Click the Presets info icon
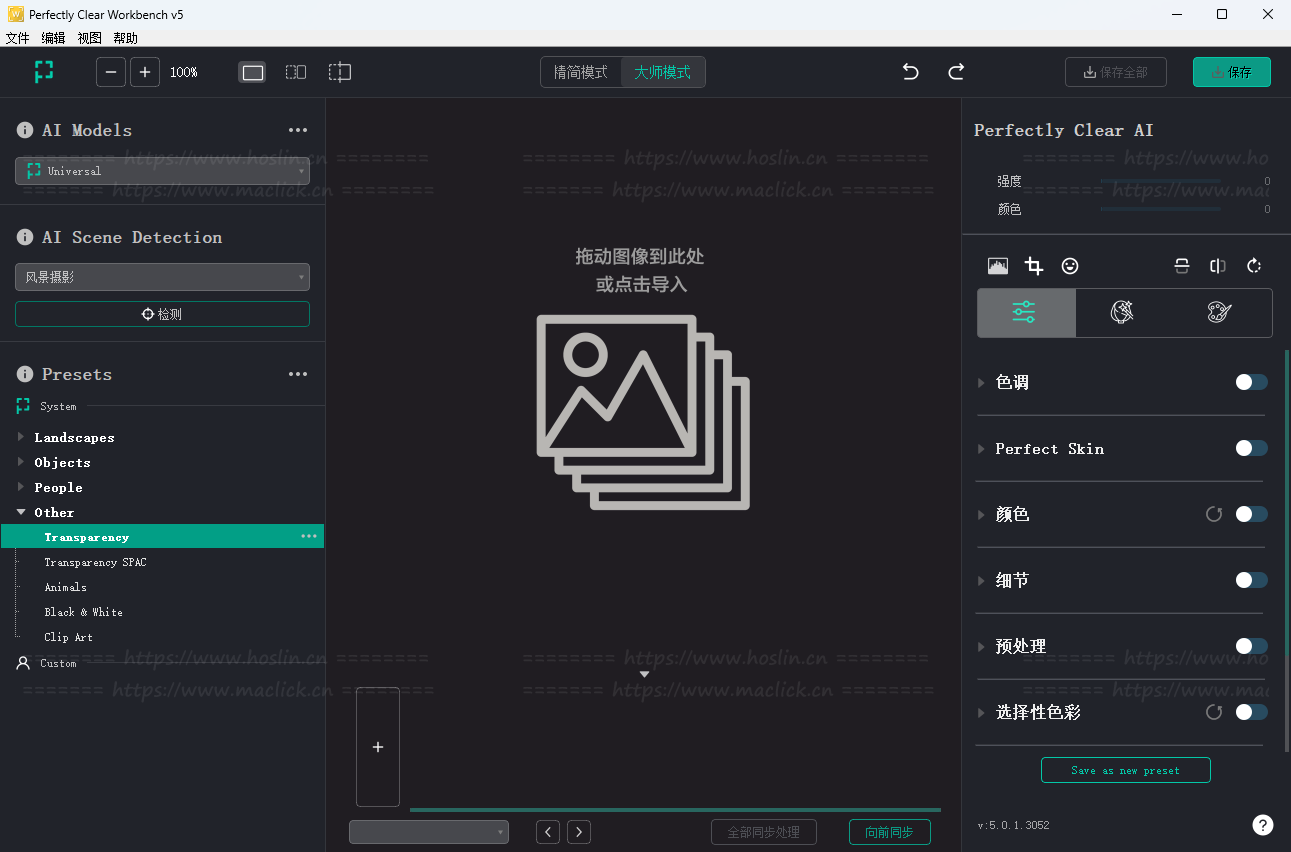Viewport: 1291px width, 852px height. click(25, 374)
